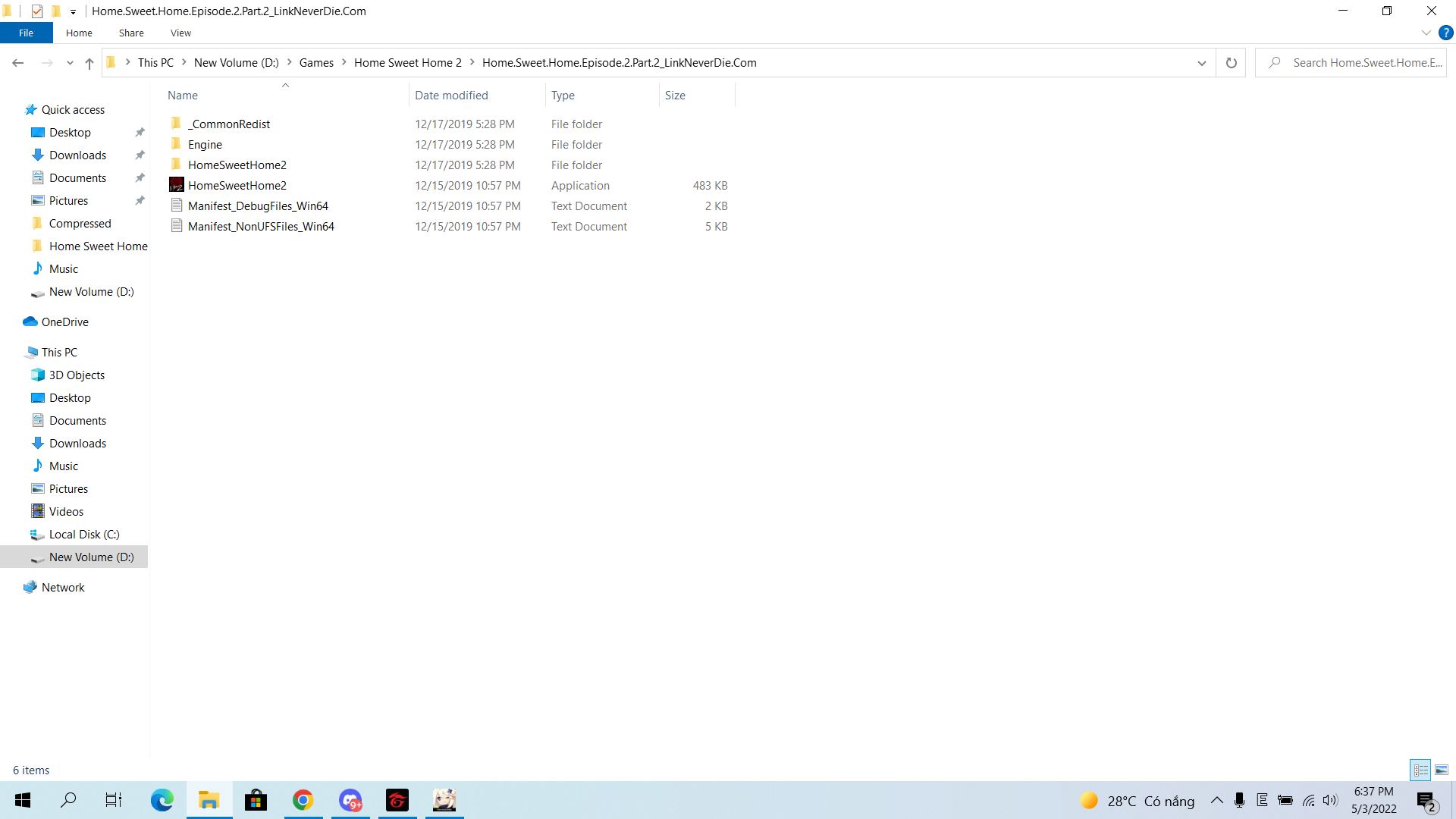Click the Up one level arrow
The image size is (1456, 819).
(x=89, y=63)
